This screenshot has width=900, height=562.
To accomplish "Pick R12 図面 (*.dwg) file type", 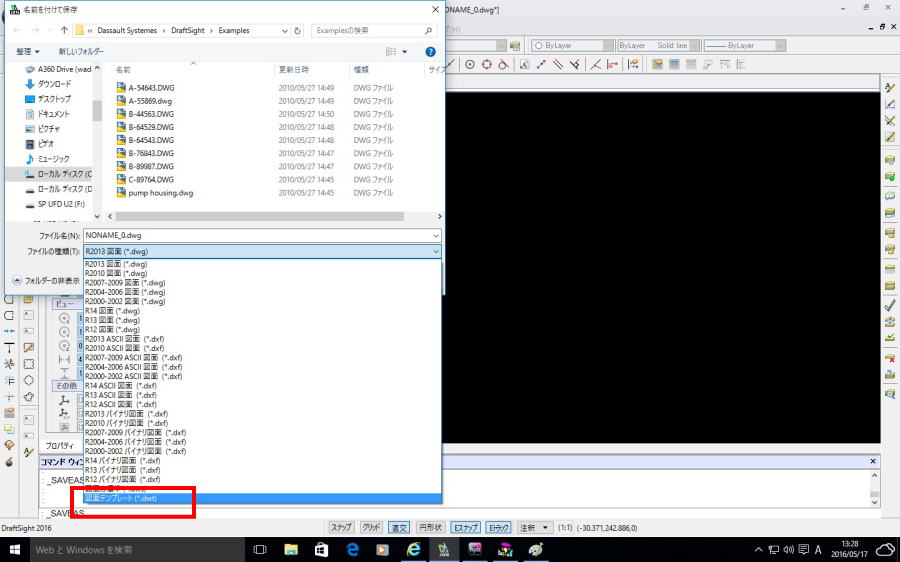I will (x=262, y=330).
